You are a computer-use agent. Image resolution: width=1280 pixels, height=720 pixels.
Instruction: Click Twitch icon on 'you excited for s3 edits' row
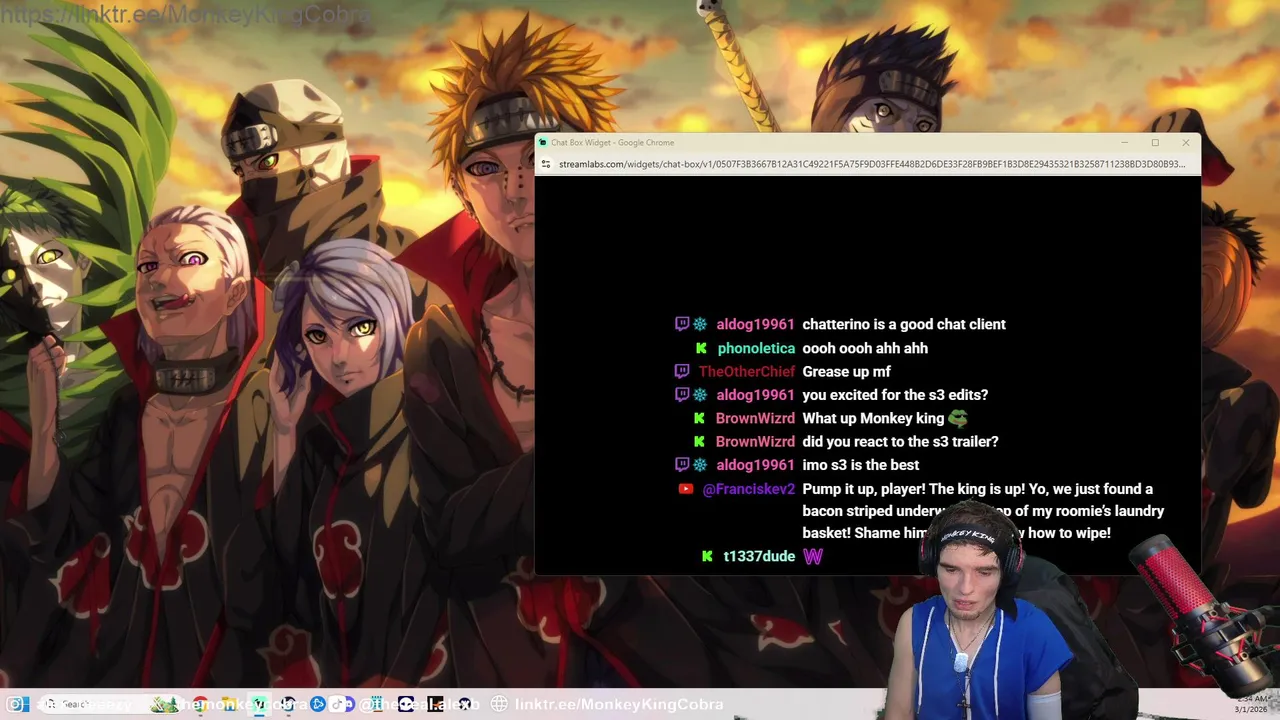click(682, 395)
